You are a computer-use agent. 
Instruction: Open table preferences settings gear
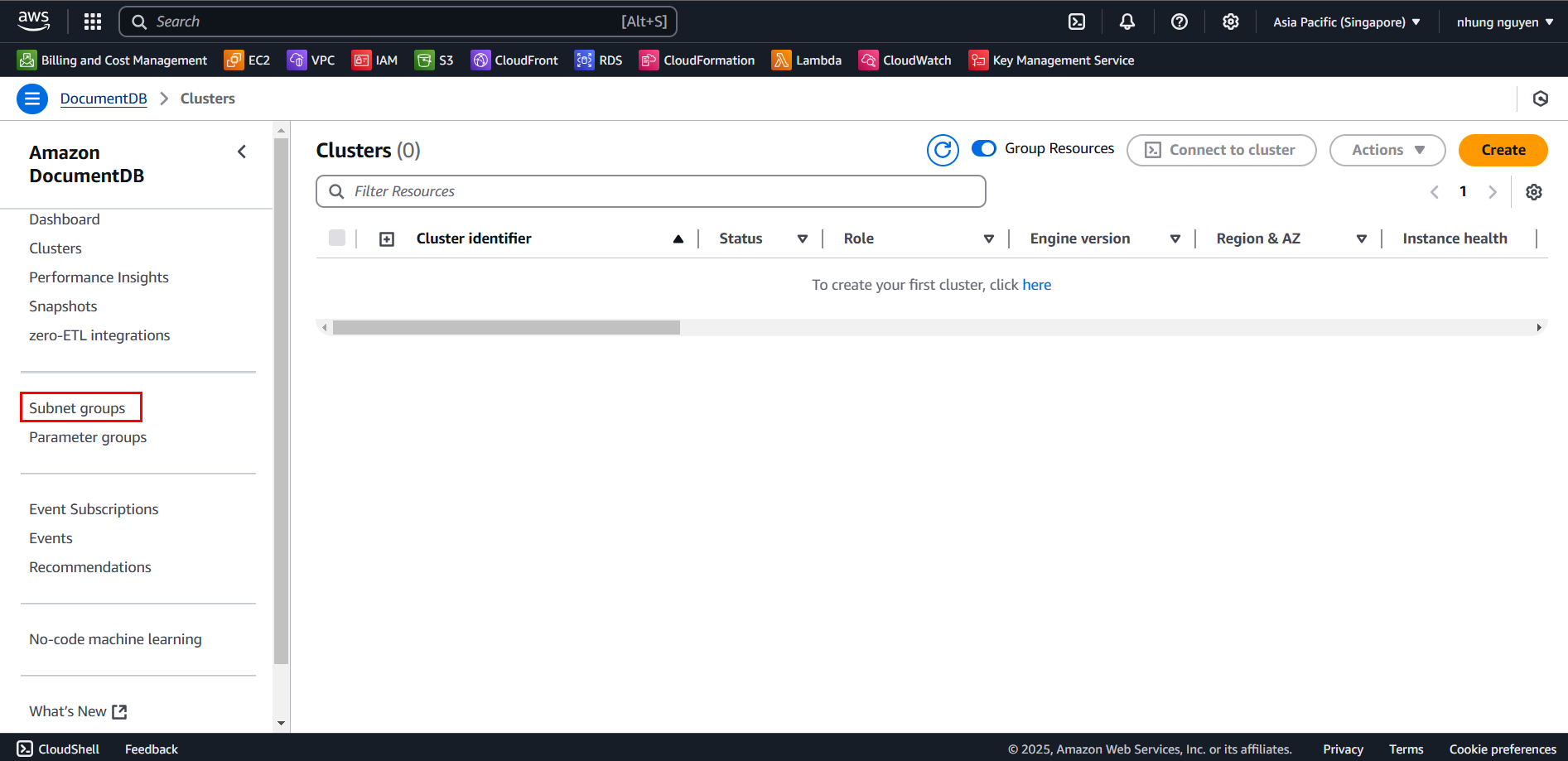pyautogui.click(x=1534, y=191)
